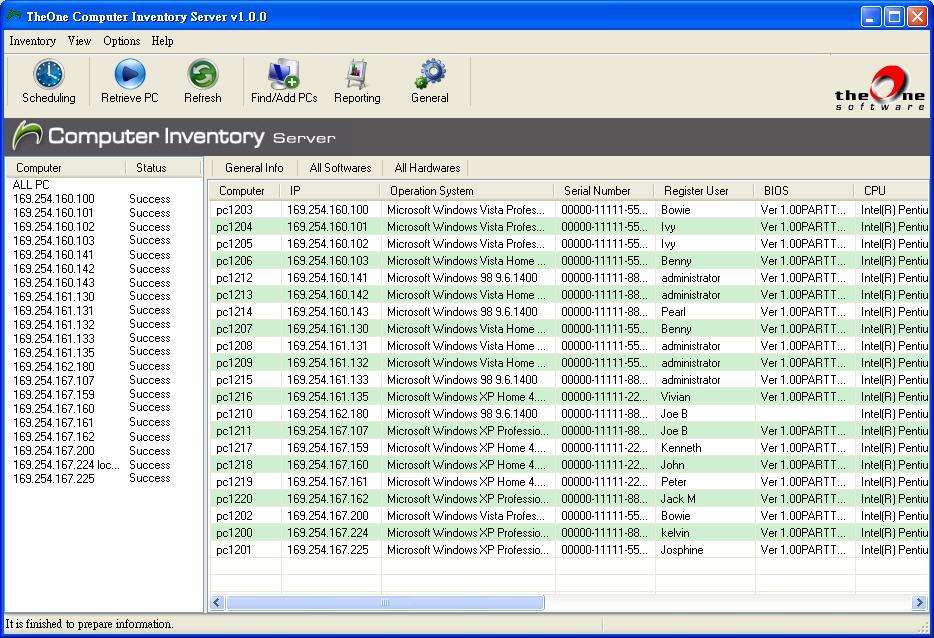
Task: Select the pc1214 table row
Action: (x=571, y=312)
